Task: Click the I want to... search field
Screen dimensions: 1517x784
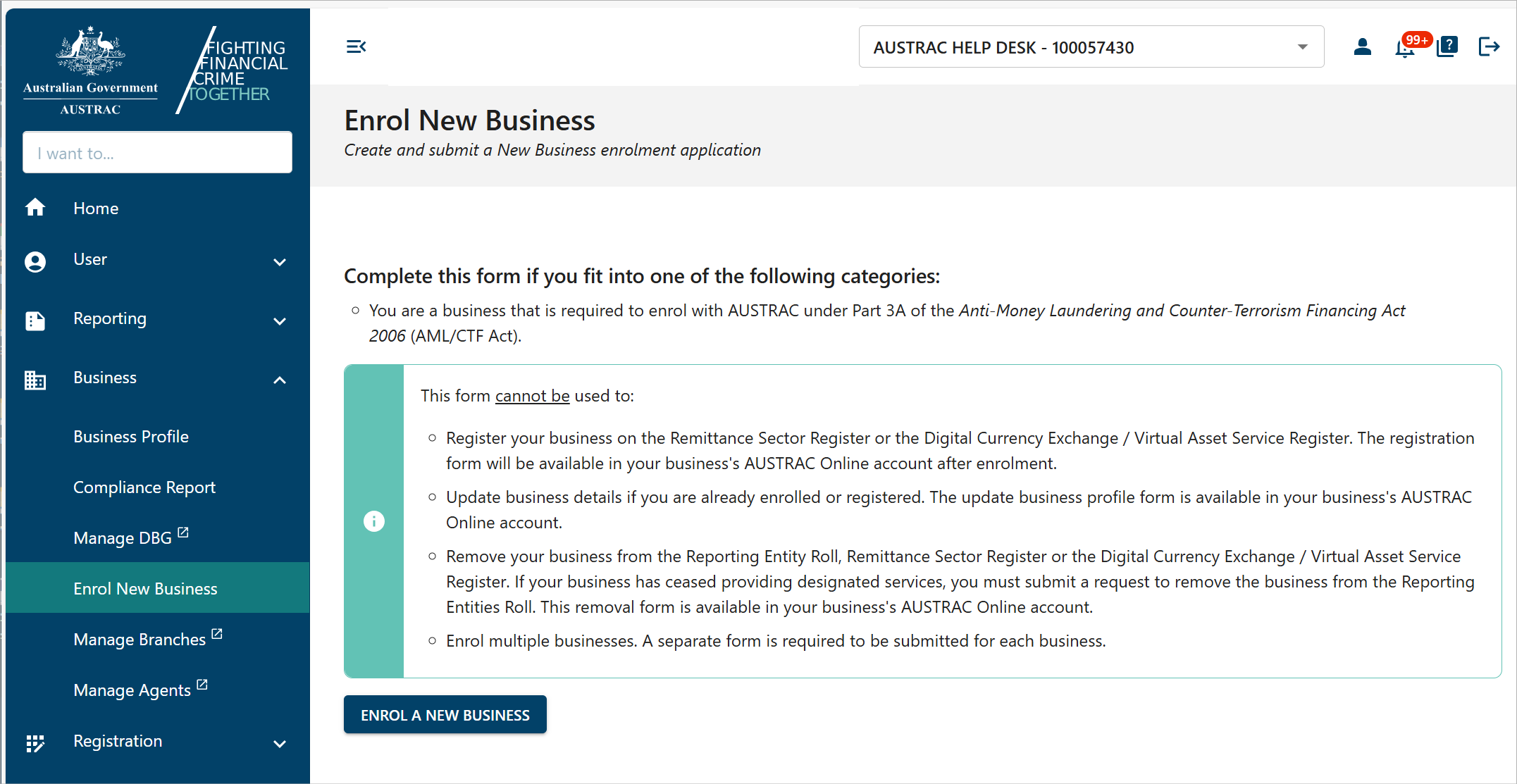Action: [x=157, y=152]
